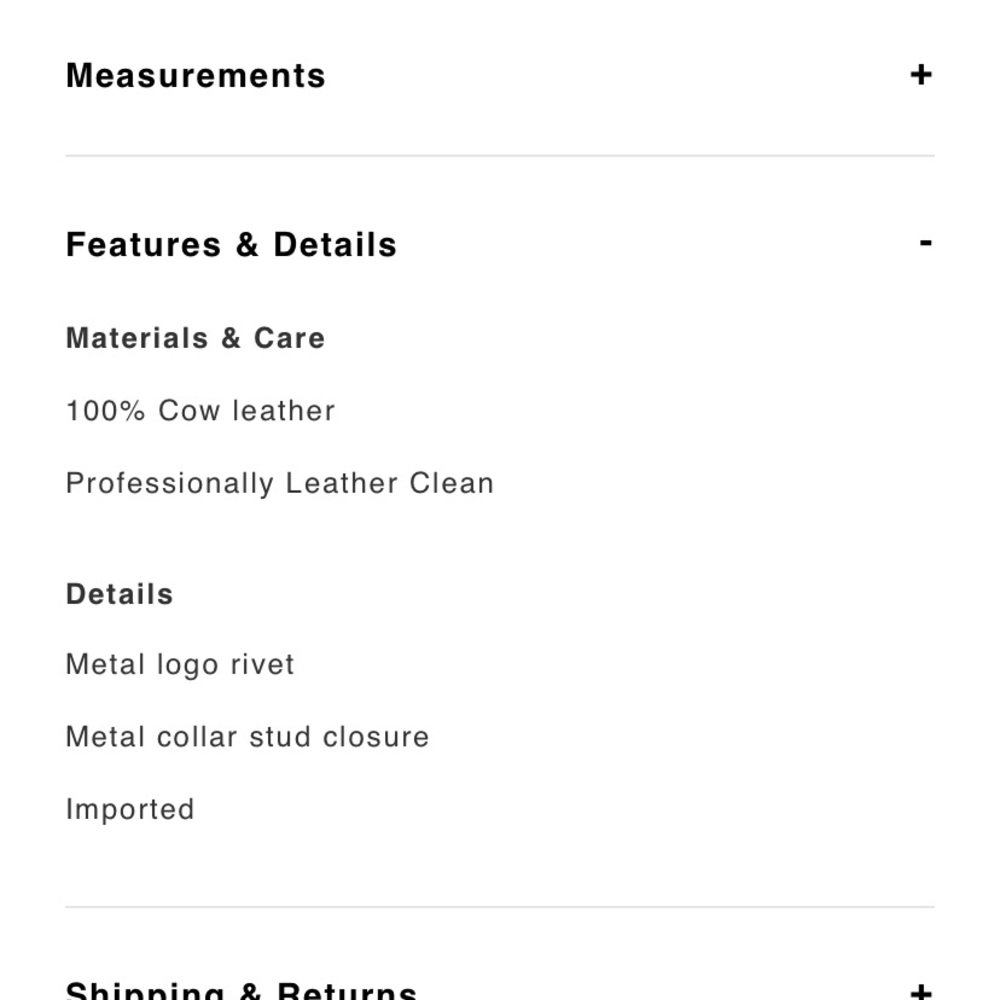Image resolution: width=1000 pixels, height=1000 pixels.
Task: Select the Metal logo rivet line
Action: tap(180, 665)
